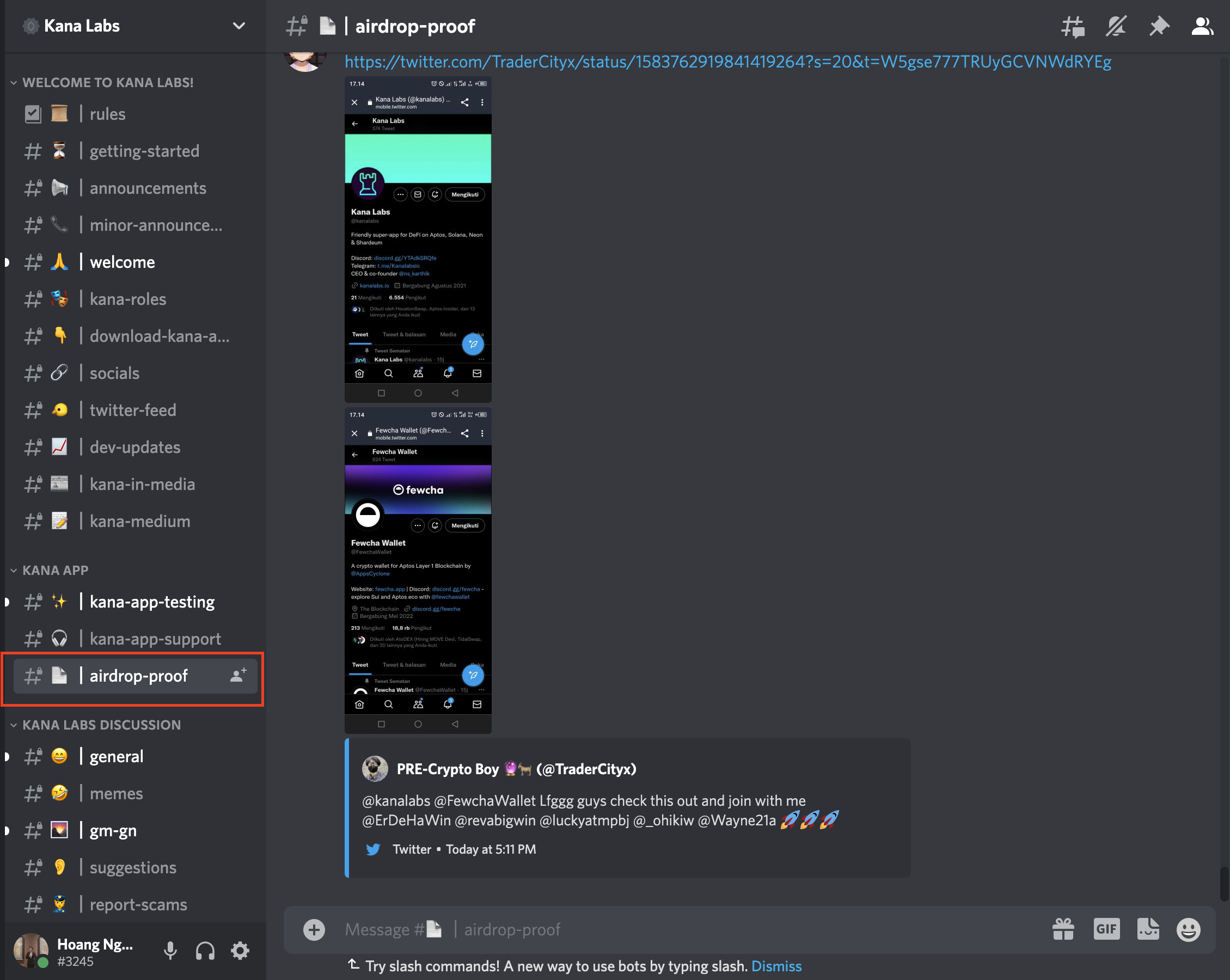
Task: Open the Threads icon in header
Action: (1073, 26)
